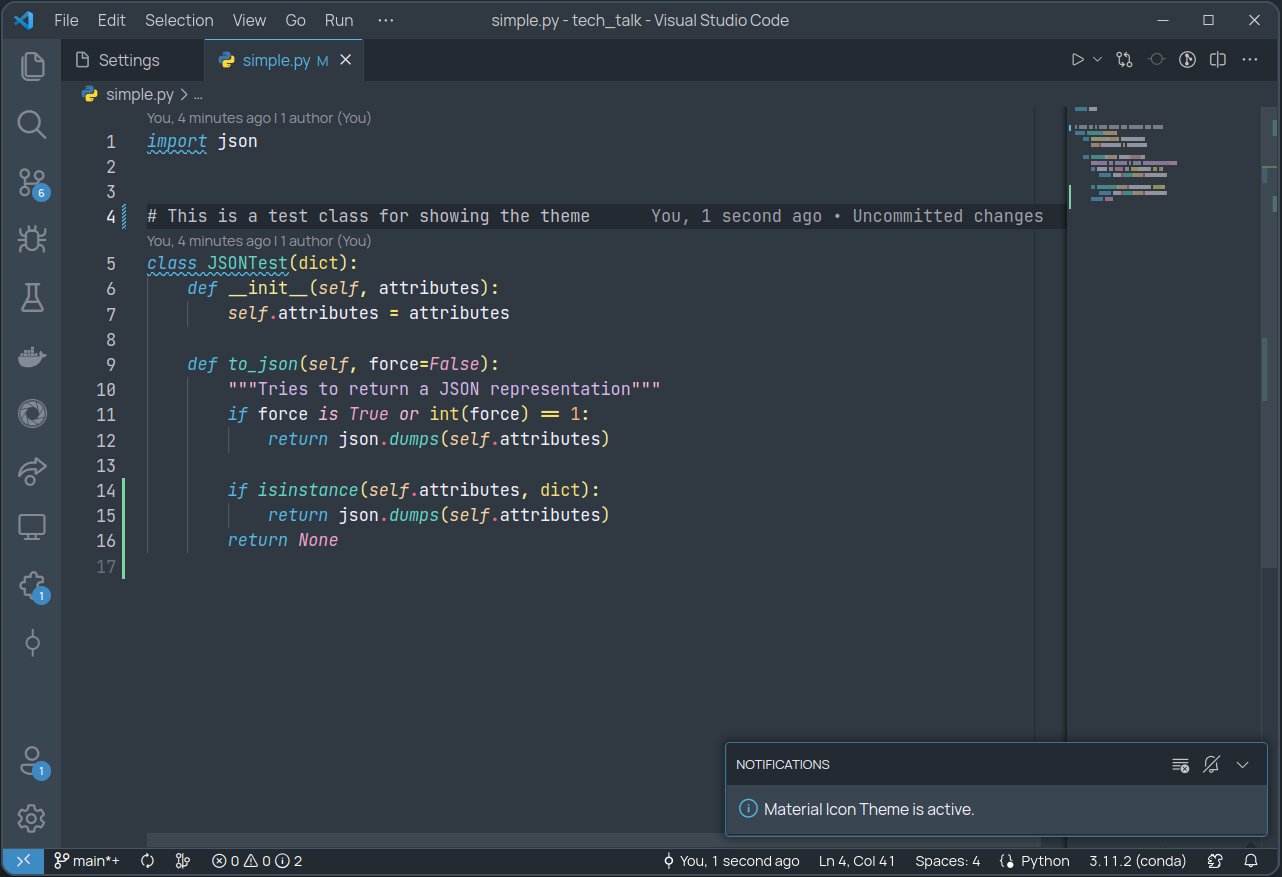Open the Go menu
Image resolution: width=1282 pixels, height=877 pixels.
(x=296, y=20)
